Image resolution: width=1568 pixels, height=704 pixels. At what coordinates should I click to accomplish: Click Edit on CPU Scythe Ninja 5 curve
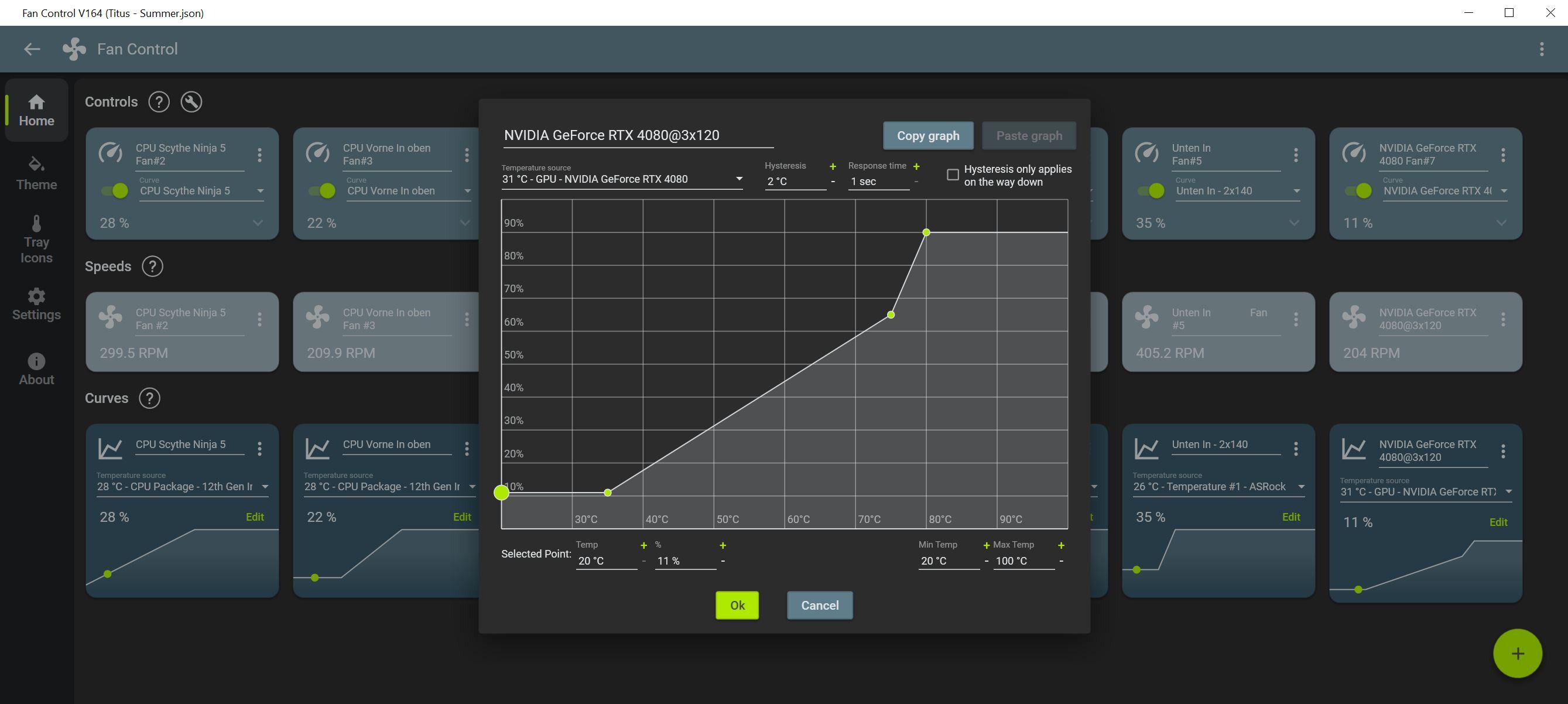click(x=255, y=517)
